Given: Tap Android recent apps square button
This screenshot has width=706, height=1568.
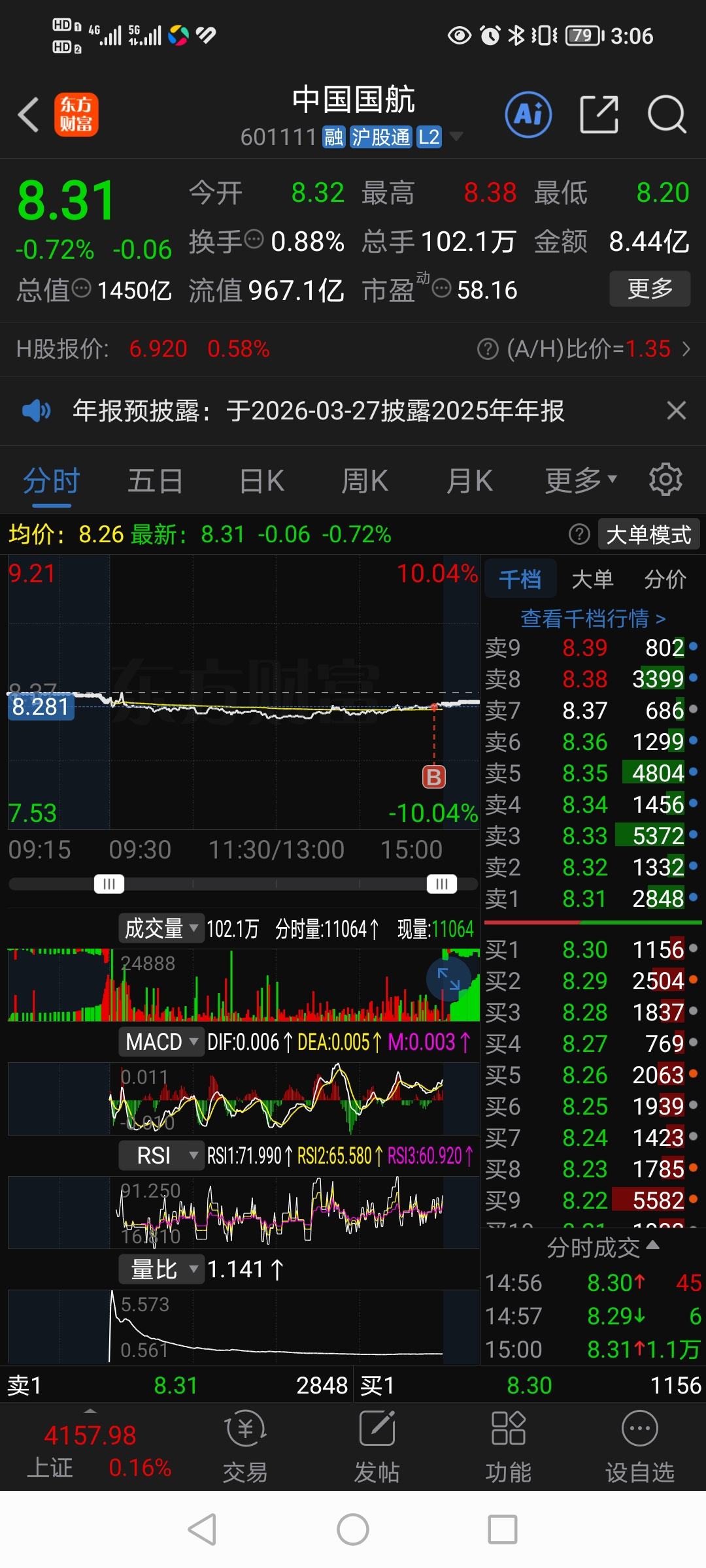Looking at the screenshot, I should [503, 1529].
